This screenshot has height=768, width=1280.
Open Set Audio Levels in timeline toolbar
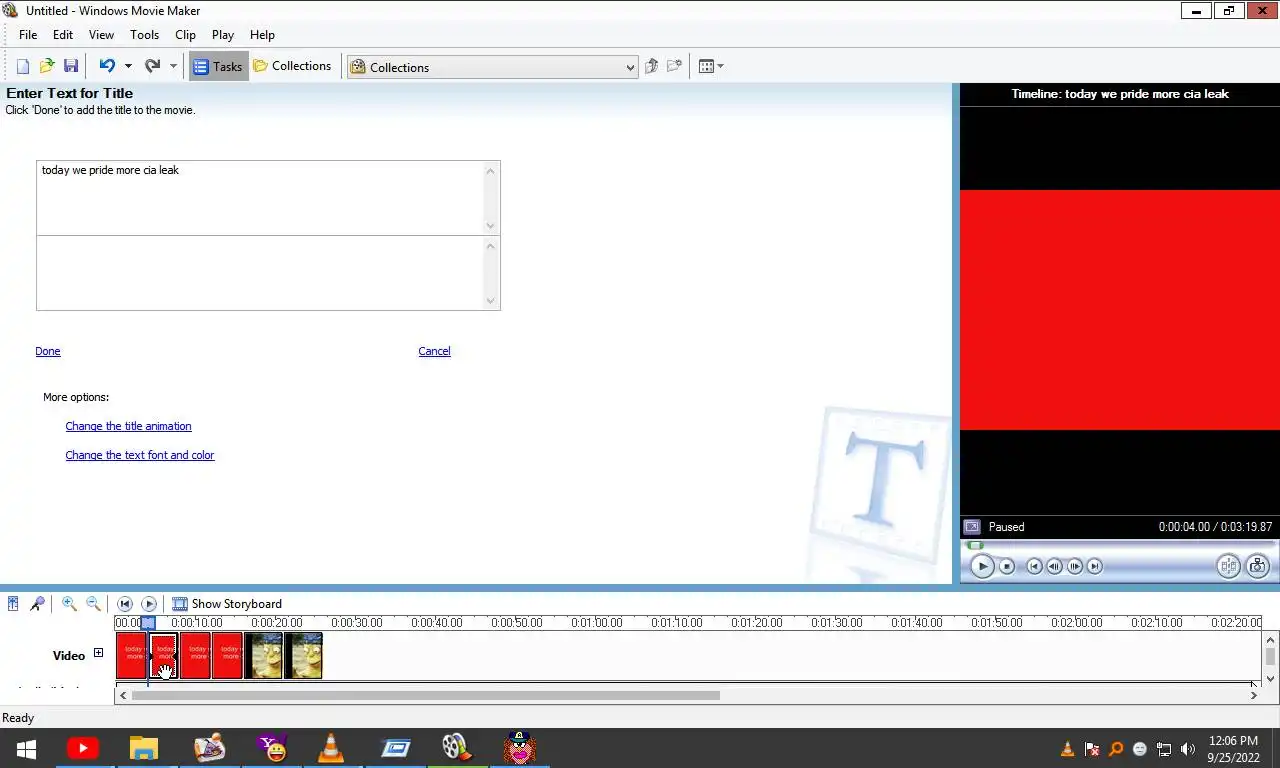click(x=13, y=604)
